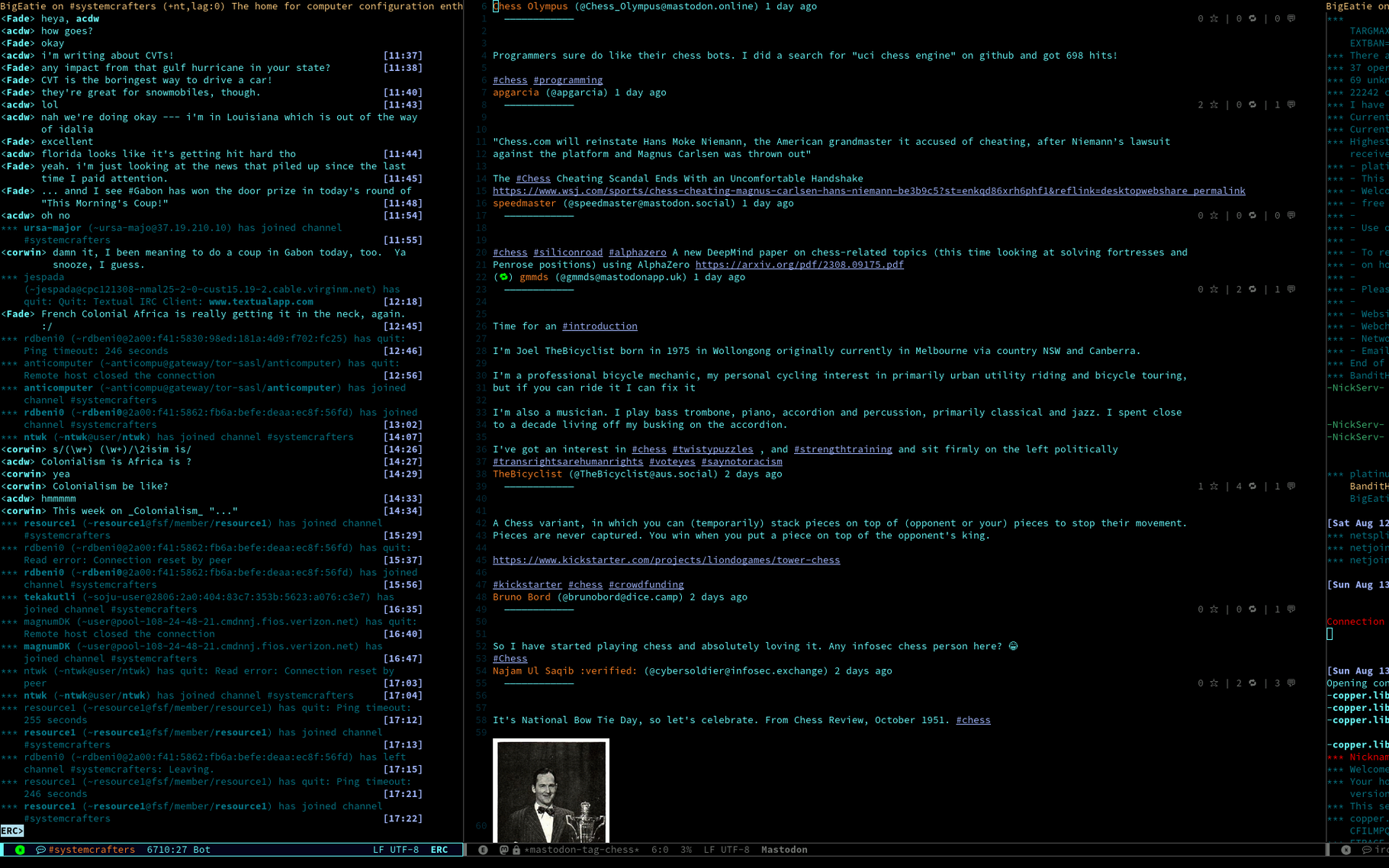The image size is (1389, 868).
Task: Star TheBicyclist's tower-chess post
Action: coord(1214,486)
